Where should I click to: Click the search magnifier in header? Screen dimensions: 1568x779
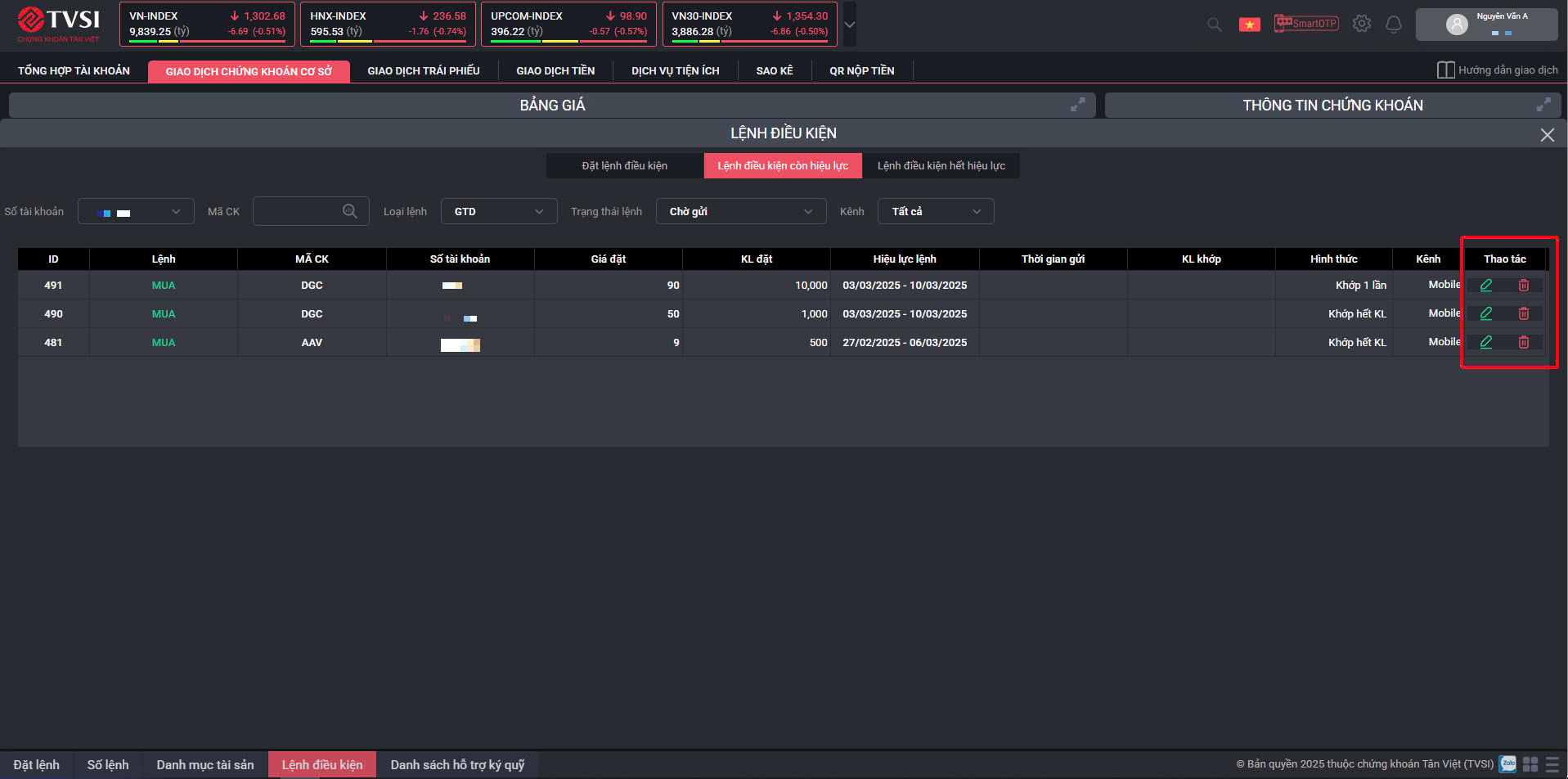(x=1214, y=25)
